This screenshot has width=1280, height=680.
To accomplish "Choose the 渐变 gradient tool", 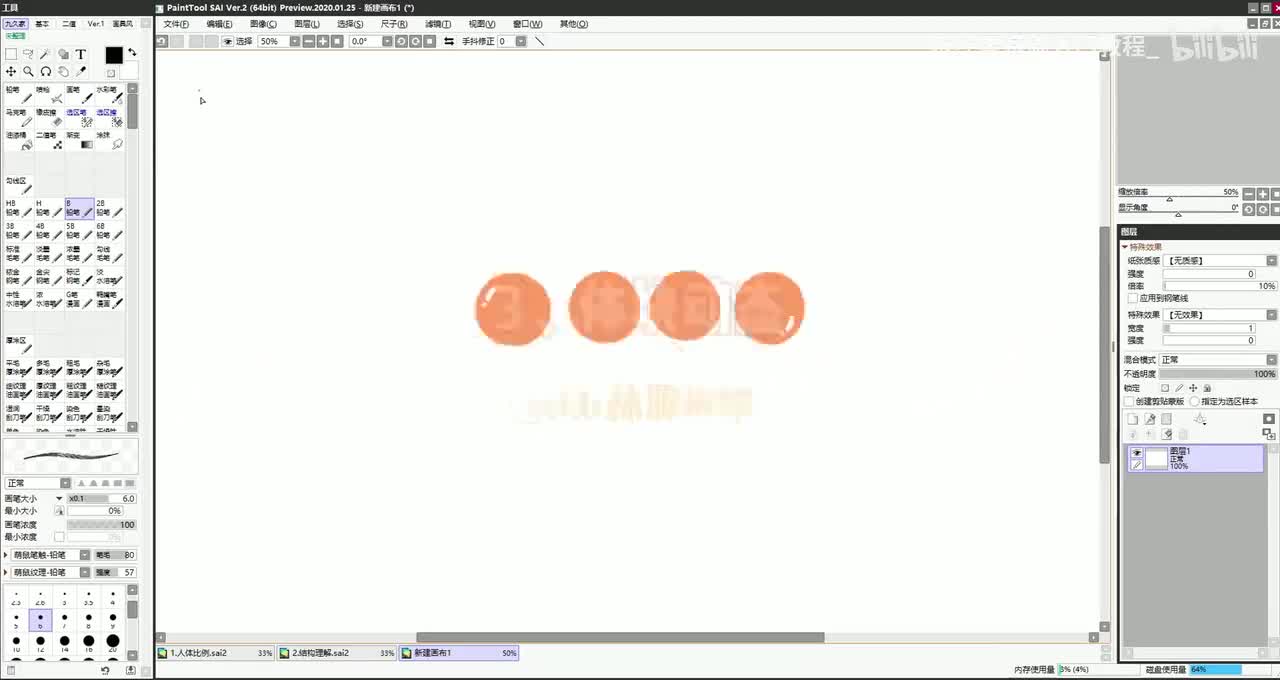I will pyautogui.click(x=79, y=141).
